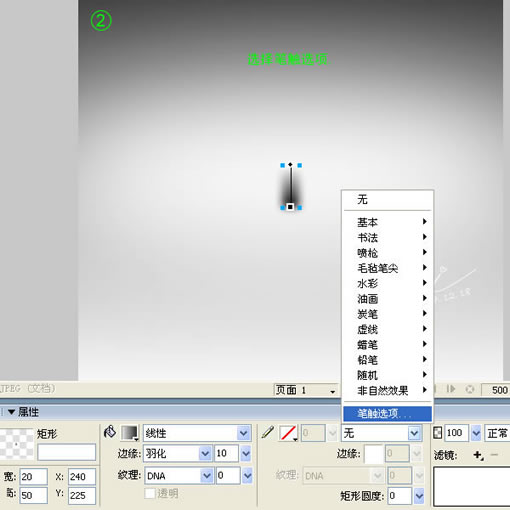Open the feather amount slider arrow
This screenshot has height=510, width=510.
[246, 454]
